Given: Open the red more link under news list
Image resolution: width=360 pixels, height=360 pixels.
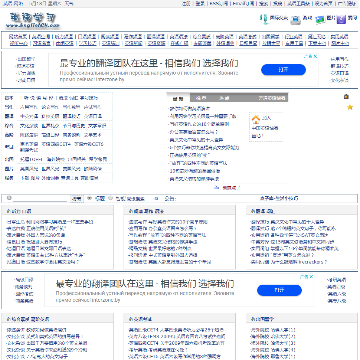Looking at the screenshot, I should (x=230, y=188).
